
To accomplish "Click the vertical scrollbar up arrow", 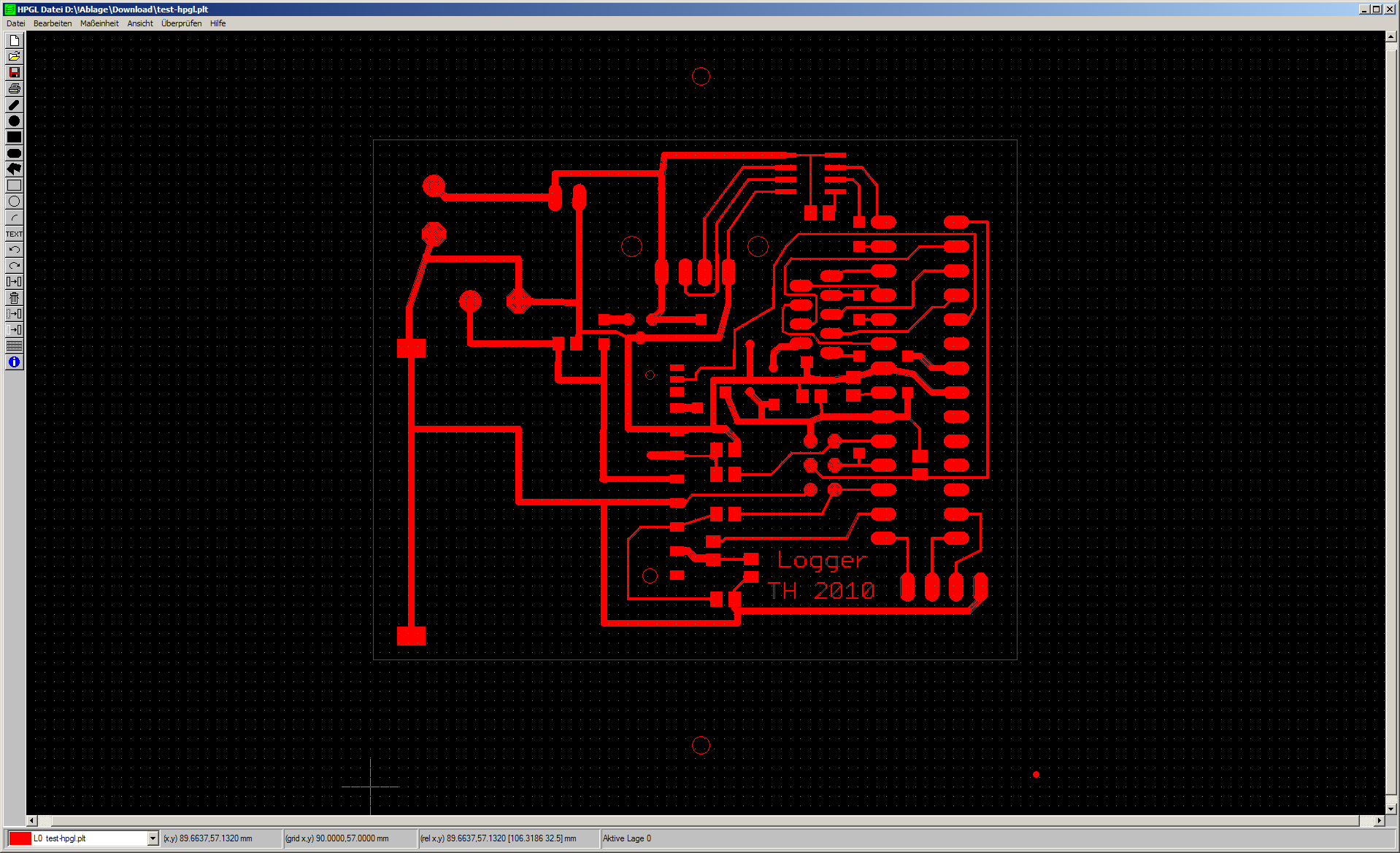I will pyautogui.click(x=1391, y=37).
